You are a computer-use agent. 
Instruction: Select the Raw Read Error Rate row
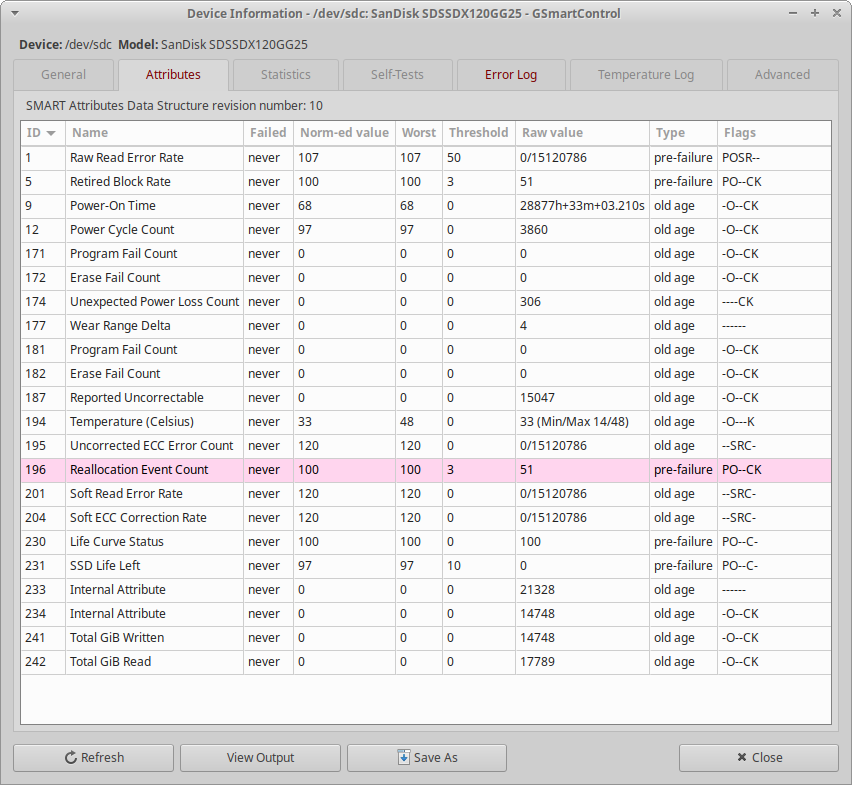coord(426,158)
